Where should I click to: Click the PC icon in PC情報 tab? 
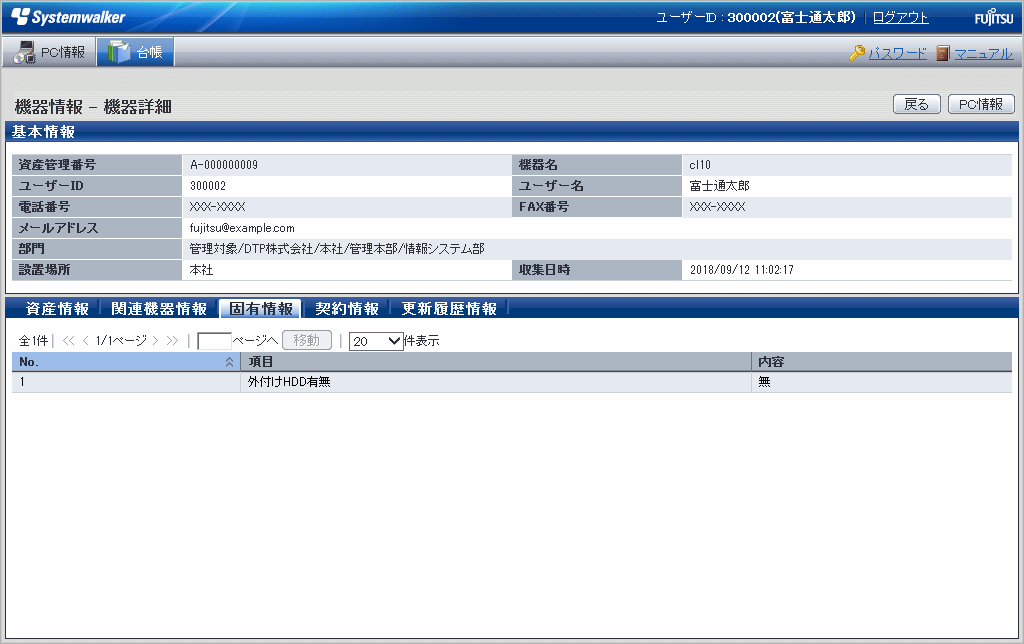25,52
